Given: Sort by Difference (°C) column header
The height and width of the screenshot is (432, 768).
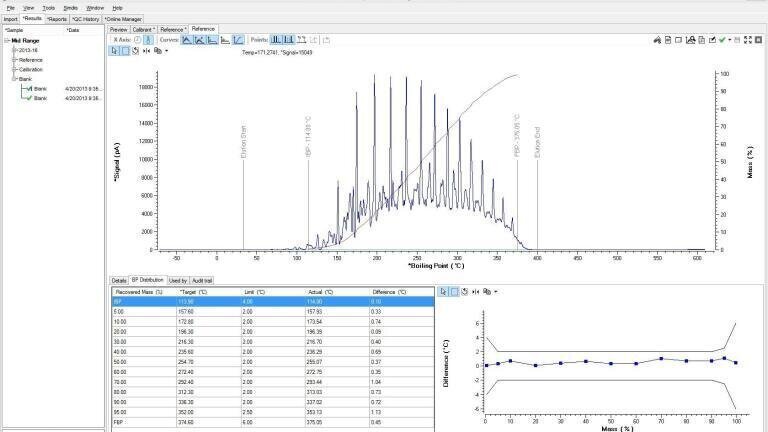Looking at the screenshot, I should 402,292.
